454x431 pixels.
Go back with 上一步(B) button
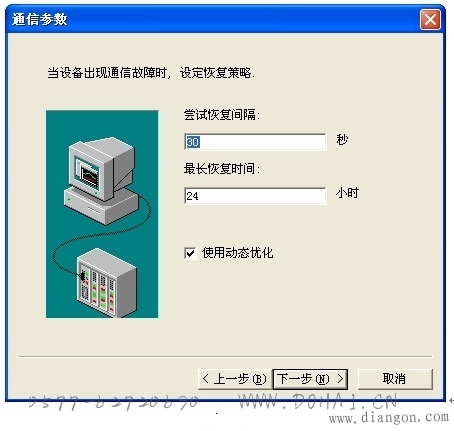(x=235, y=379)
